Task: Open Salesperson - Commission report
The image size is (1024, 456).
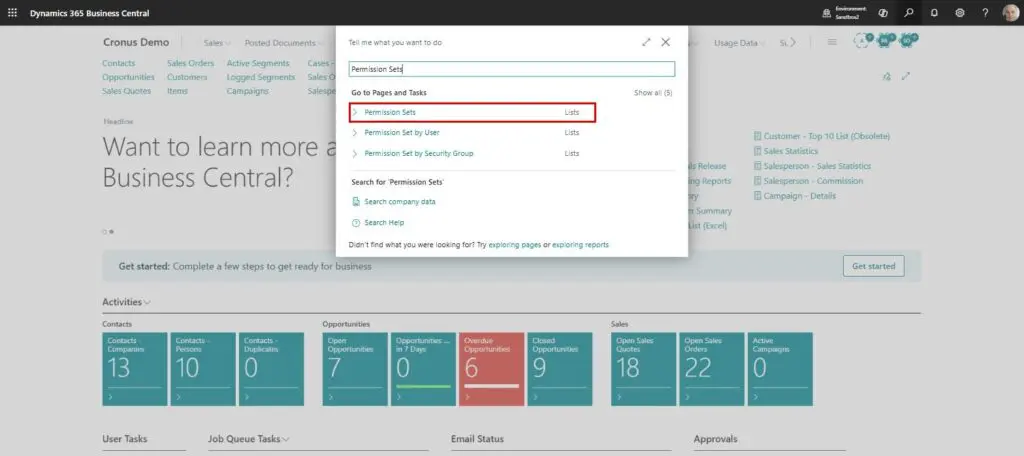Action: click(x=813, y=181)
